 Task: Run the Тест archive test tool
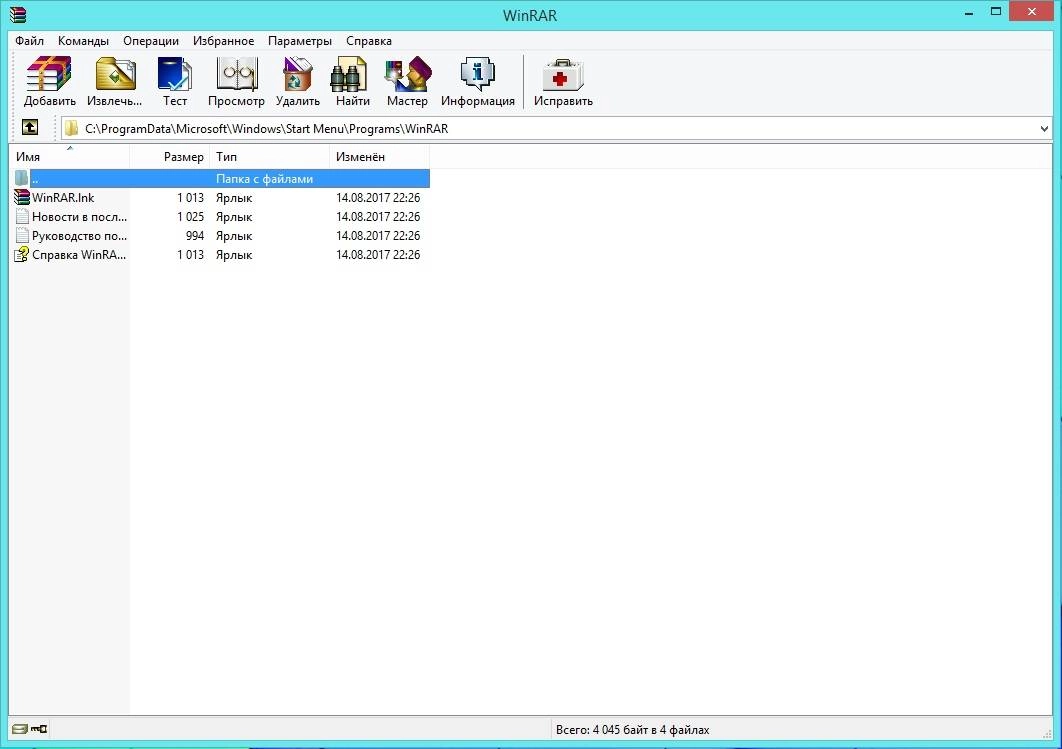[x=174, y=74]
